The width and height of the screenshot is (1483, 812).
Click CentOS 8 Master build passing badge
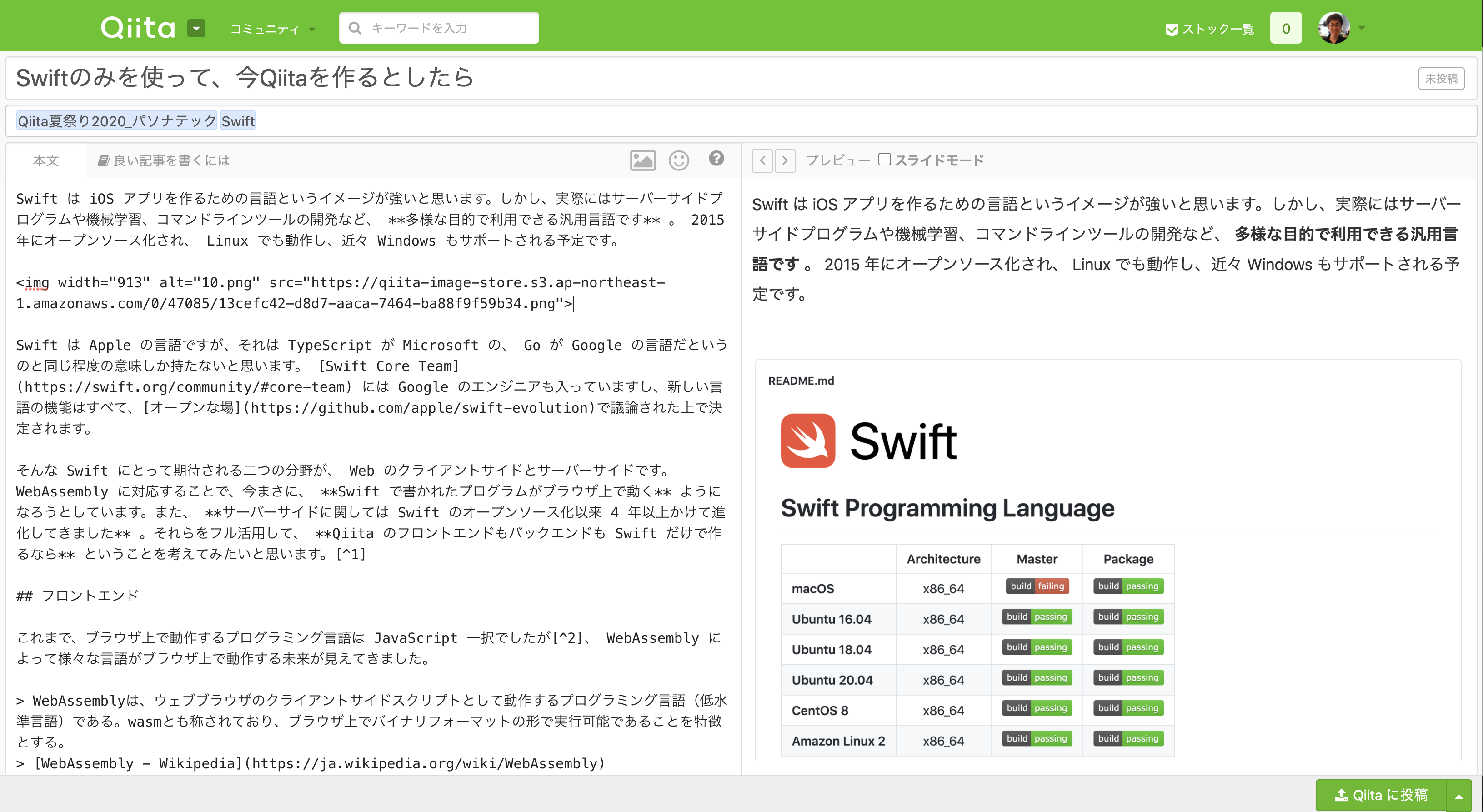coord(1037,708)
